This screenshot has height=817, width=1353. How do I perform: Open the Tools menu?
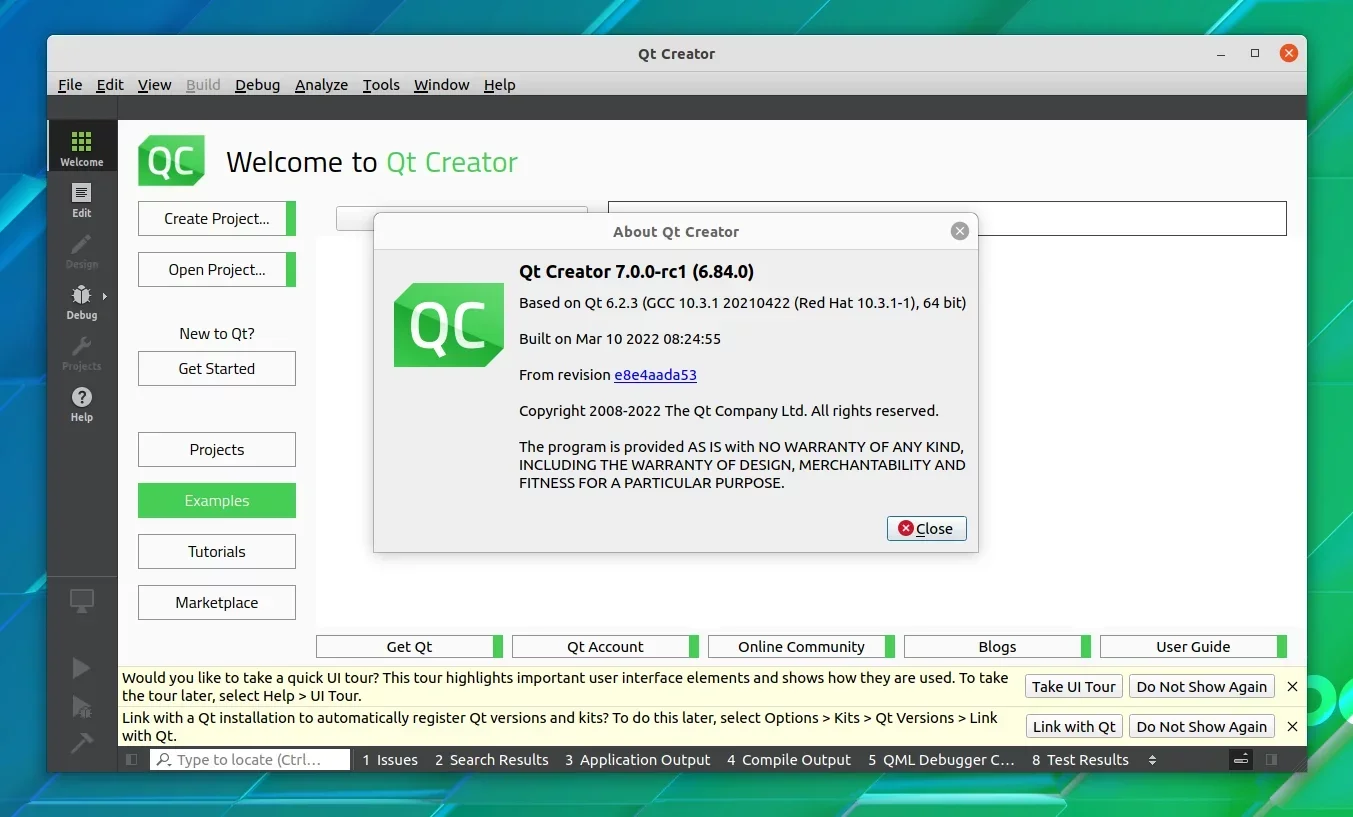[x=381, y=85]
